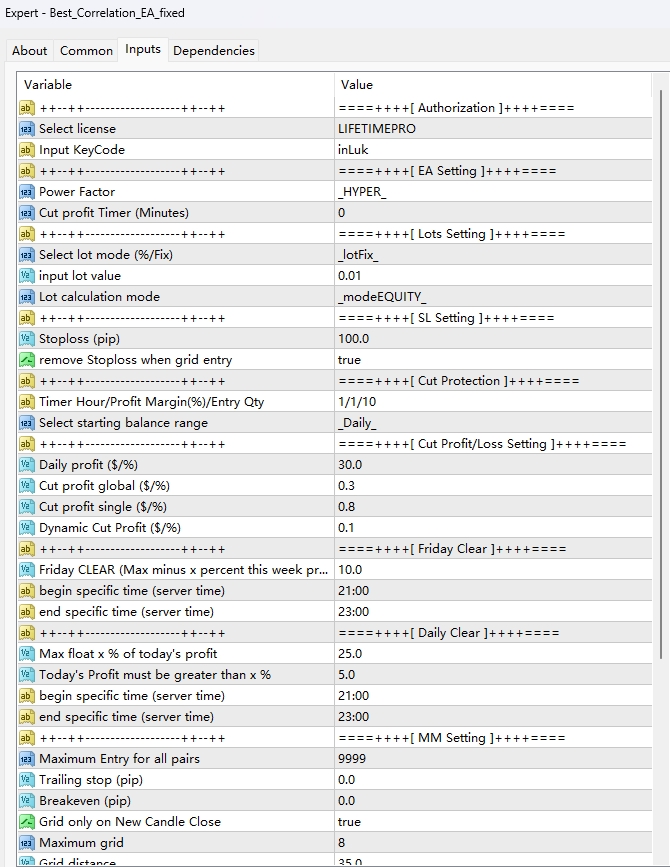Click the icon beside Dynamic Cut Profit ($/%)

click(27, 528)
